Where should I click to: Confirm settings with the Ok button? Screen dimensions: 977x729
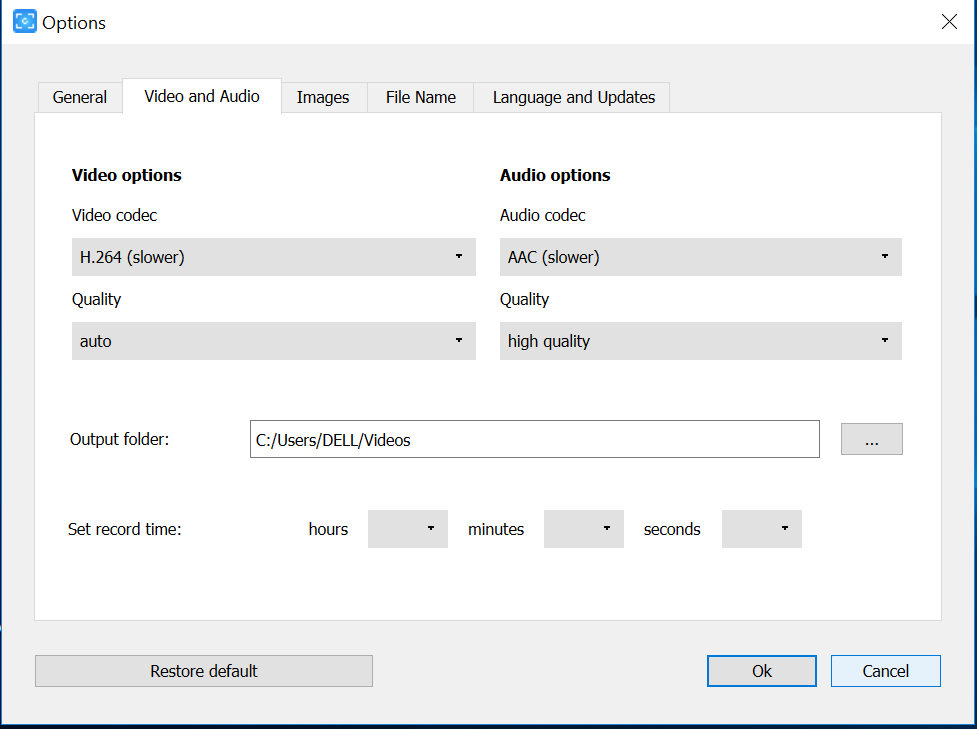[761, 671]
